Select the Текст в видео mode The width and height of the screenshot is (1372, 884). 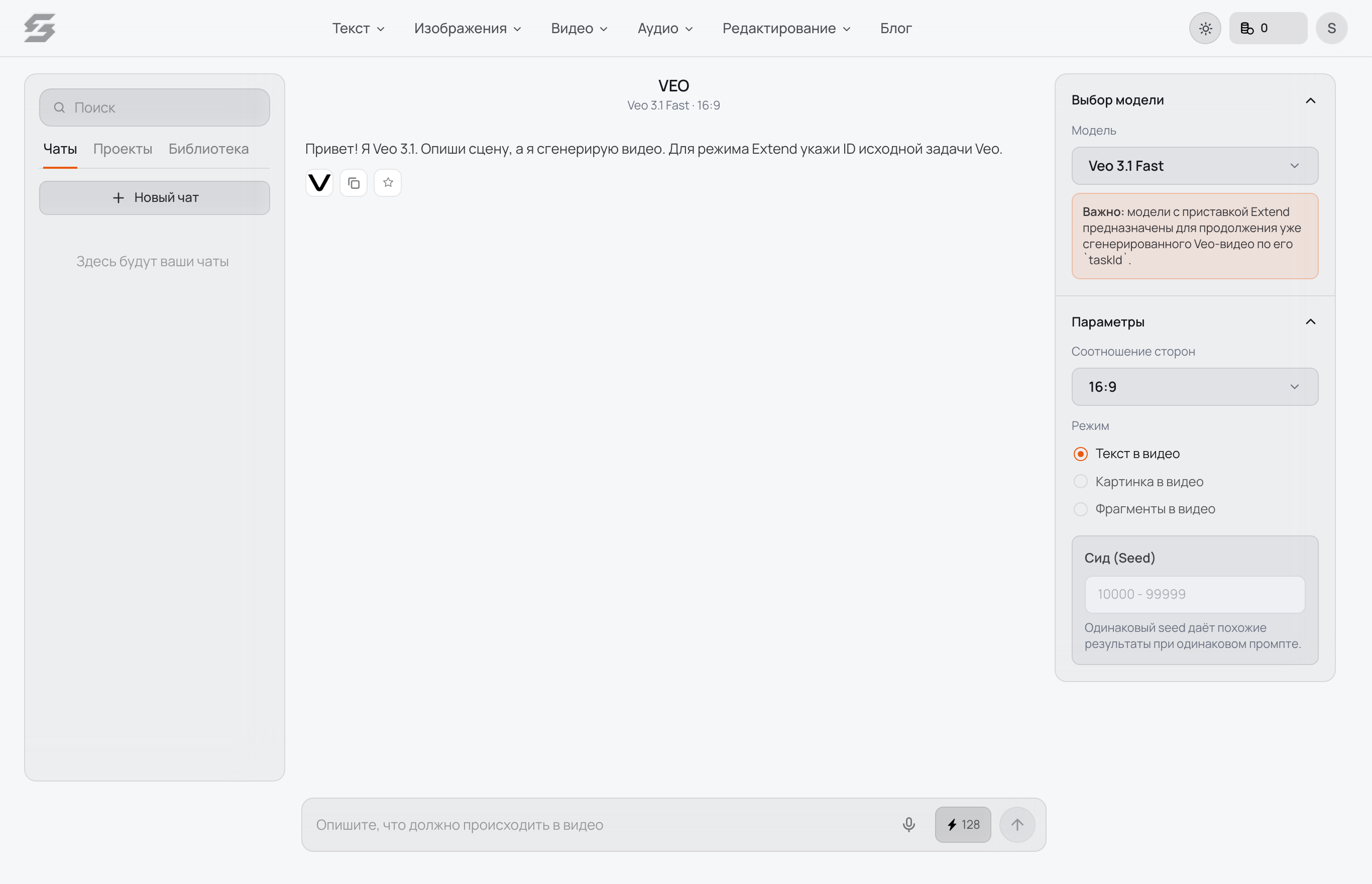[1126, 454]
